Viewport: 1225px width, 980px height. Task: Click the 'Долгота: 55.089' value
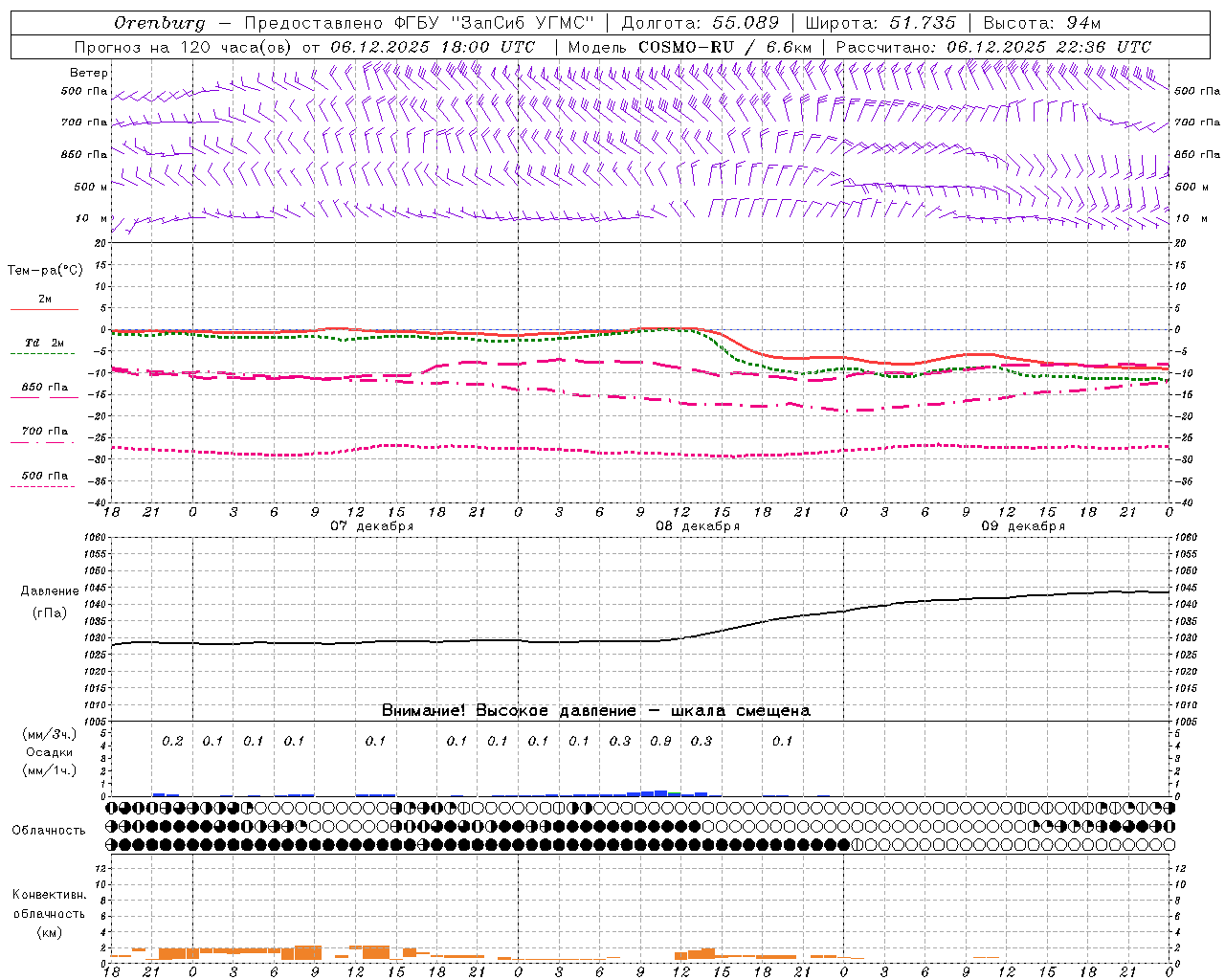(701, 23)
